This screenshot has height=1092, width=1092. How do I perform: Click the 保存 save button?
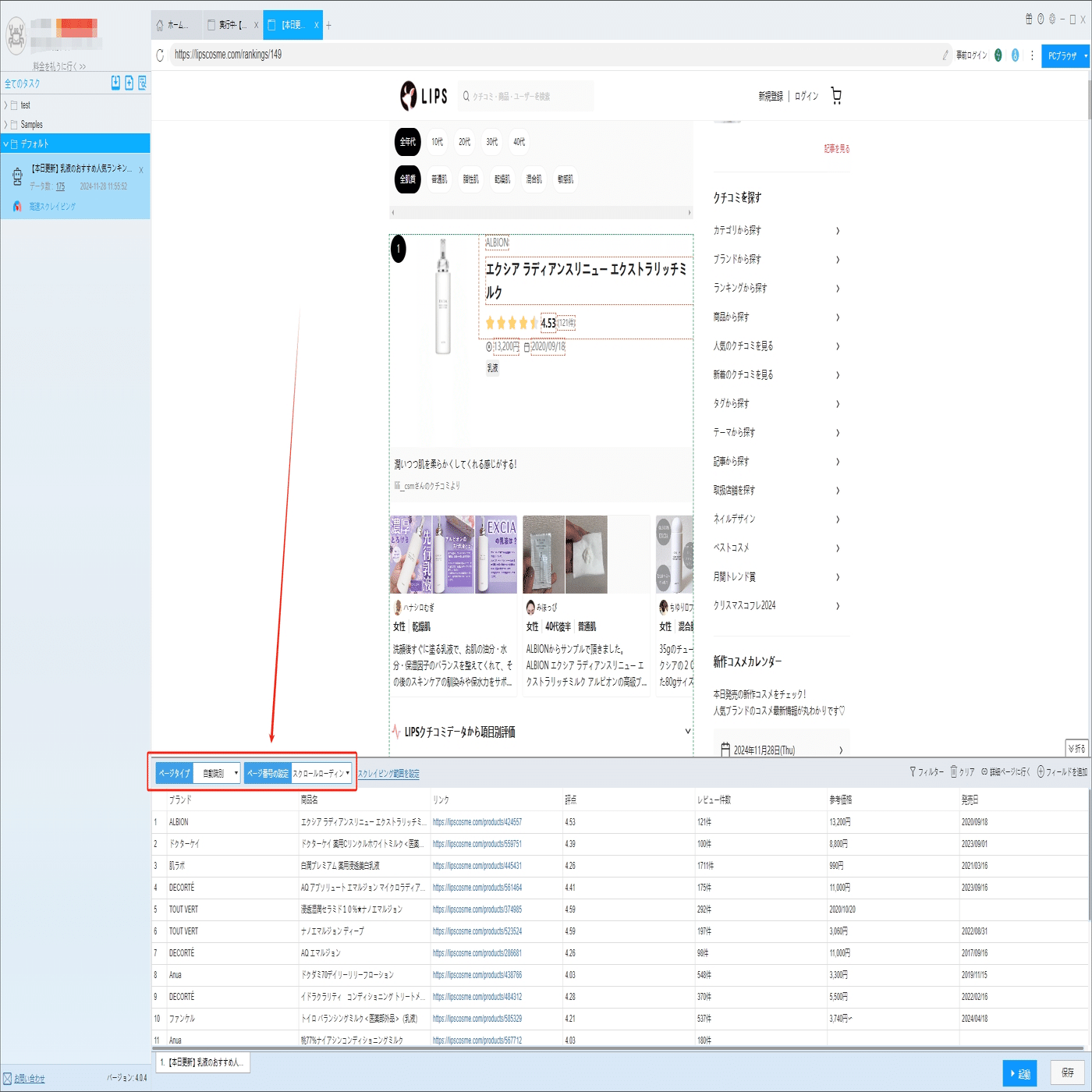(1067, 1073)
